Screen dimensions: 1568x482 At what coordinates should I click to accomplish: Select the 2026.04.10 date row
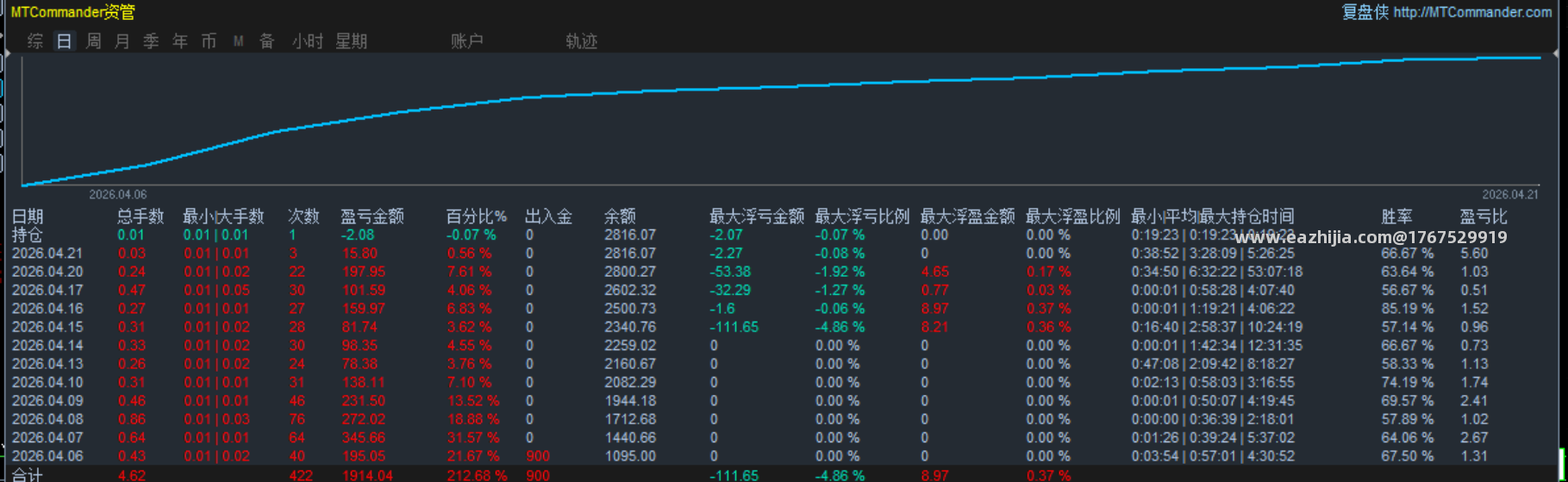click(x=47, y=382)
